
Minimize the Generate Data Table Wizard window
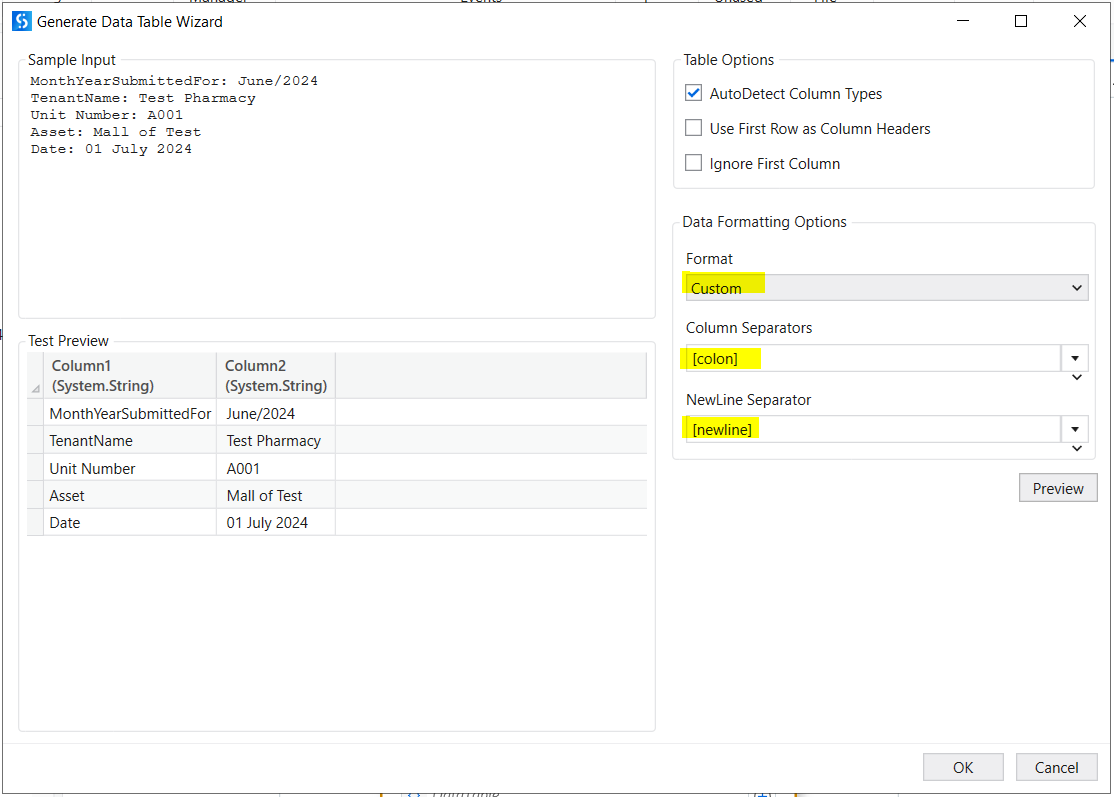tap(962, 21)
